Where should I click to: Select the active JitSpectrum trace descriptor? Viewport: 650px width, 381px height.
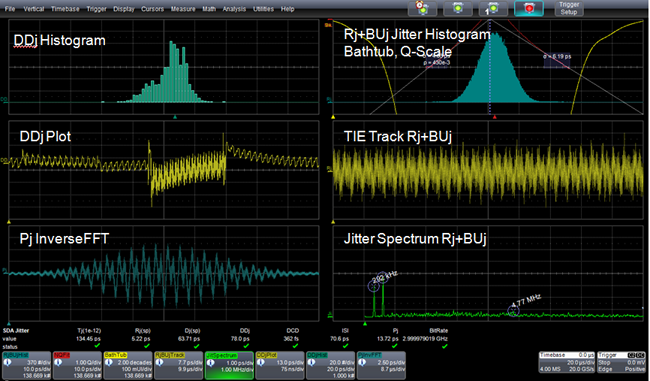click(x=229, y=365)
